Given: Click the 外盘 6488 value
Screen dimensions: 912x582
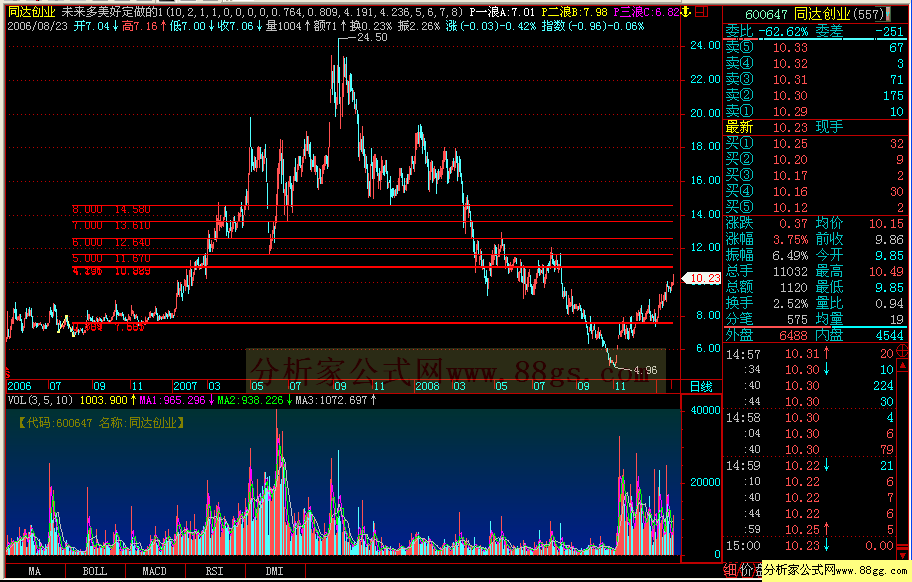Looking at the screenshot, I should (x=793, y=335).
